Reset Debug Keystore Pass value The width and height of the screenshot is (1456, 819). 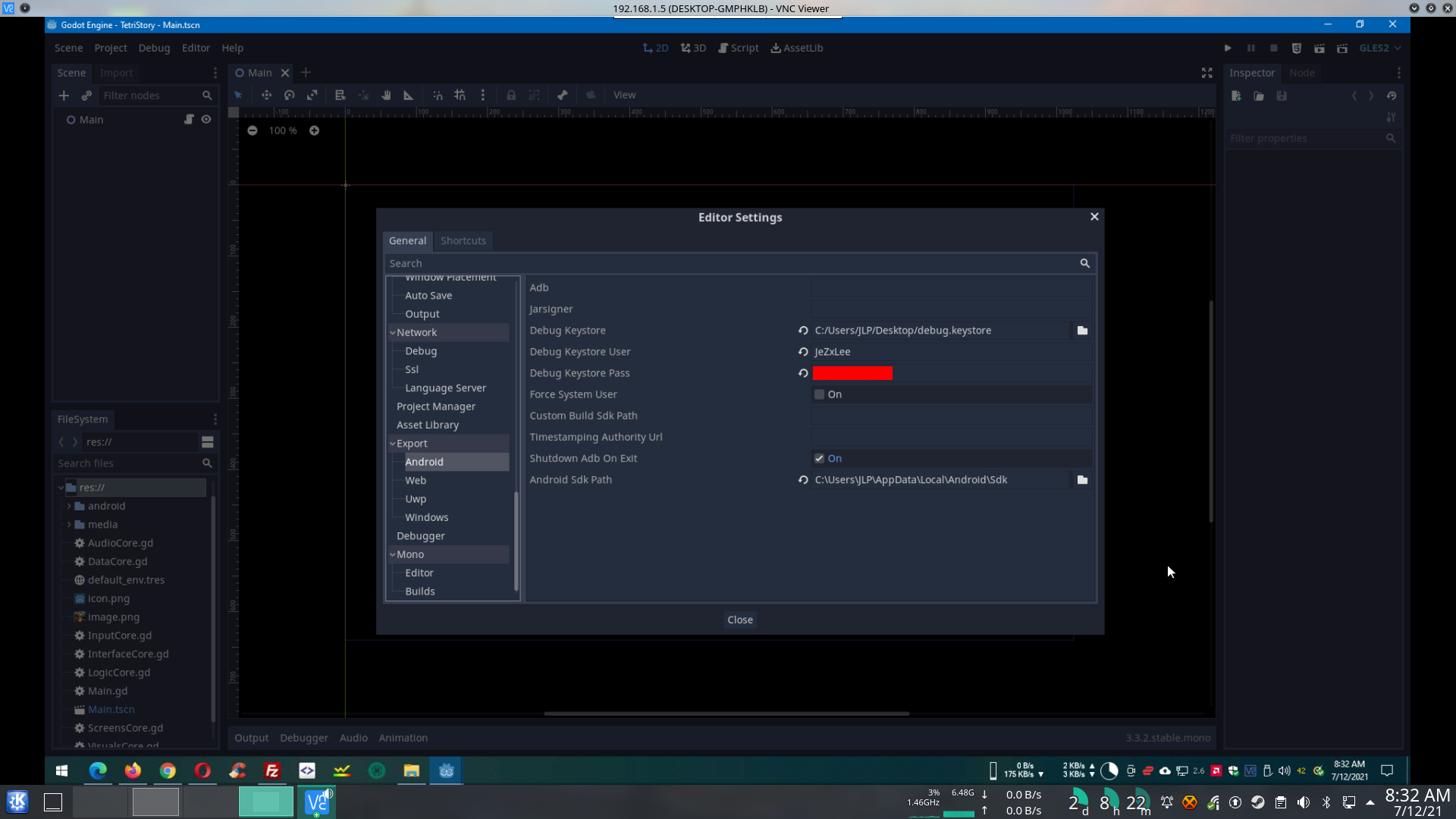click(803, 373)
